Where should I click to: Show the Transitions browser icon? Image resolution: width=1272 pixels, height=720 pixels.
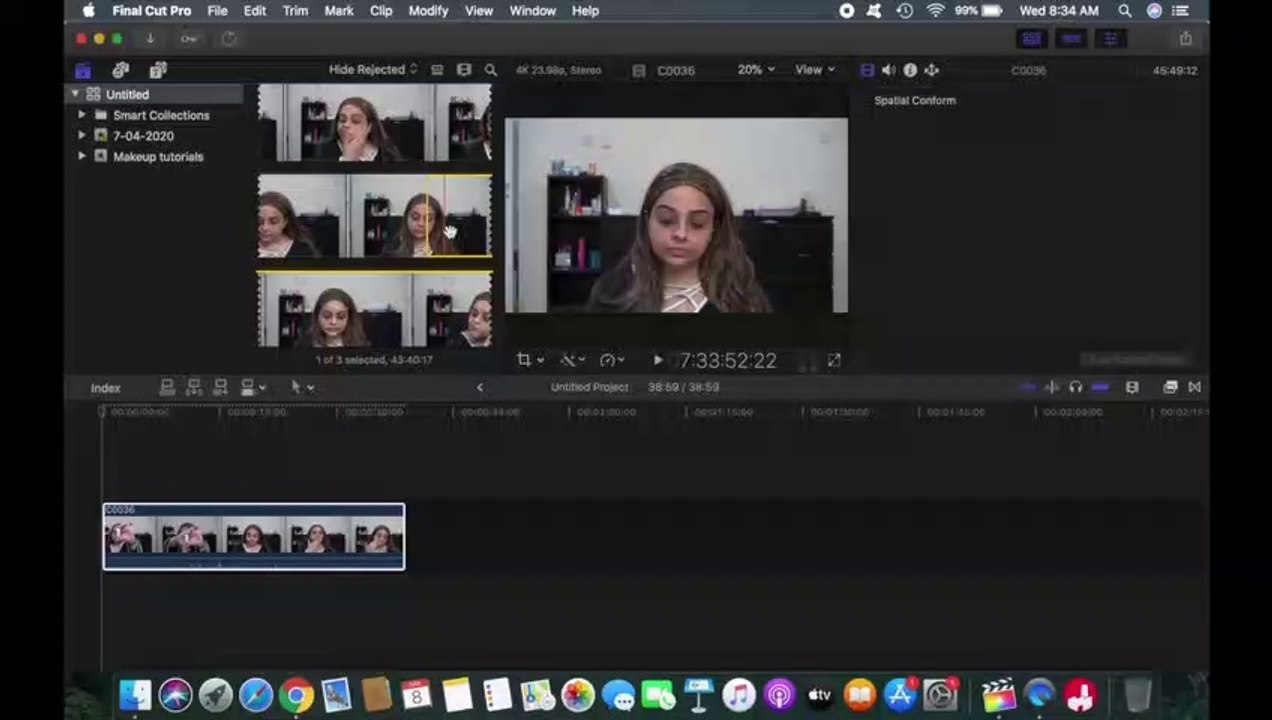pos(1194,387)
